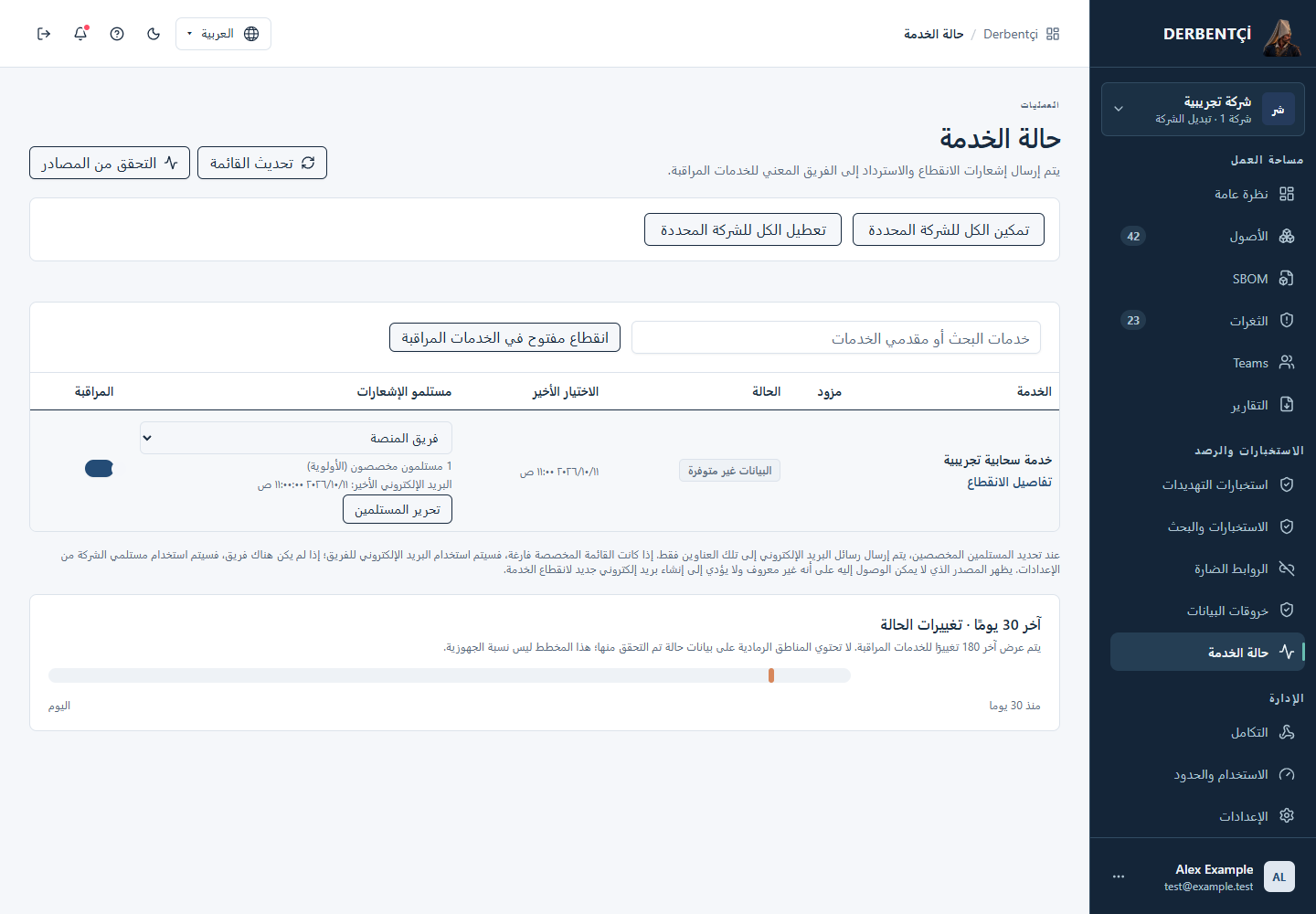Navigate to خروقات البيانات in the sidebar

coord(1207,611)
